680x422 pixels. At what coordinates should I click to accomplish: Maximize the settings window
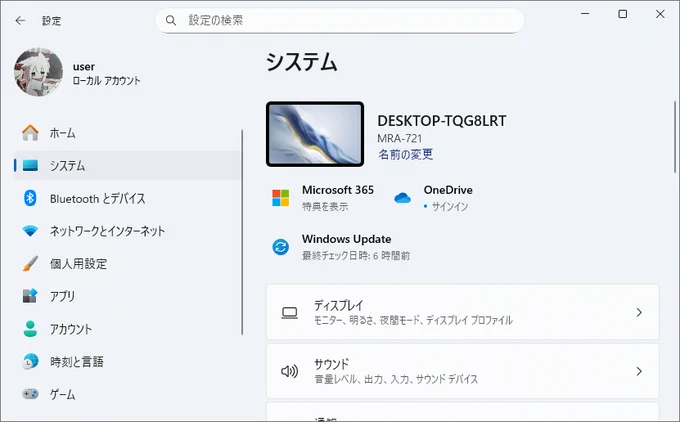(622, 14)
